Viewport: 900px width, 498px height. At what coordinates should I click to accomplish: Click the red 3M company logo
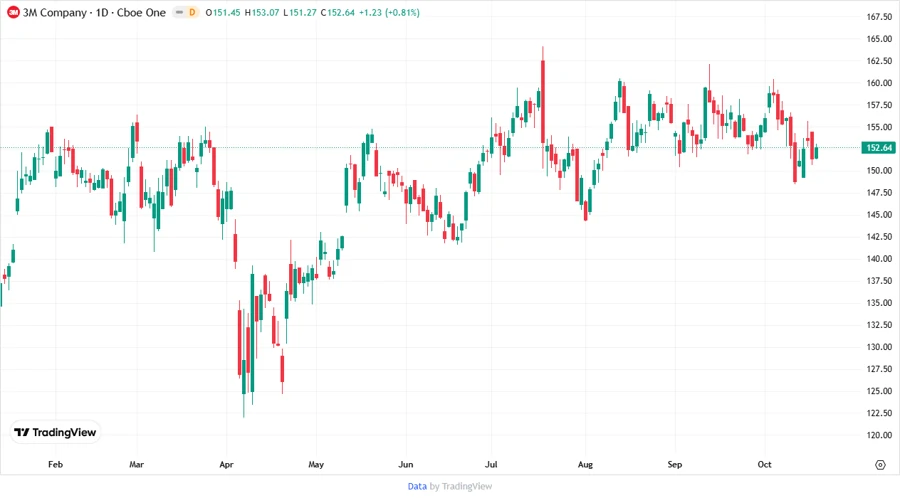[13, 13]
